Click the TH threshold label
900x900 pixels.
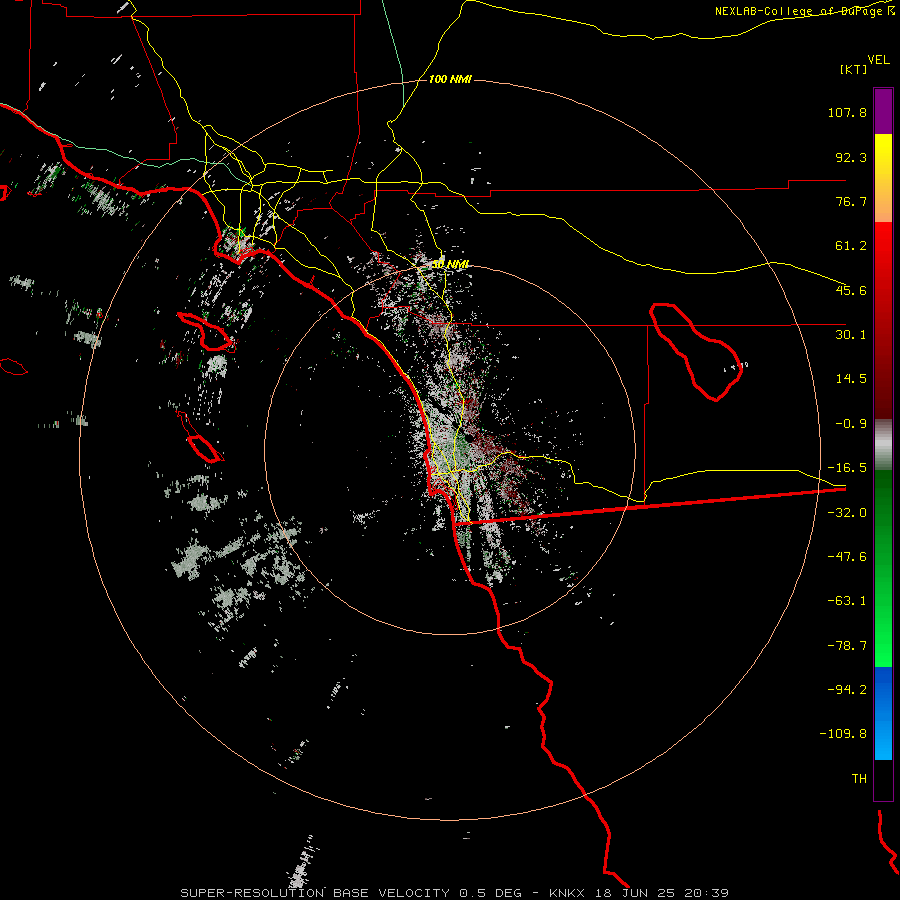click(x=859, y=779)
